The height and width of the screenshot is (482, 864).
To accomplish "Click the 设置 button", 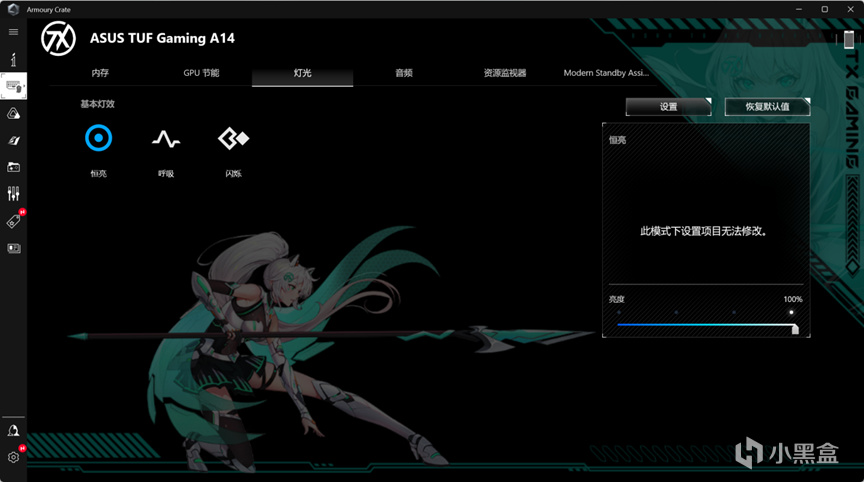I will (x=668, y=107).
